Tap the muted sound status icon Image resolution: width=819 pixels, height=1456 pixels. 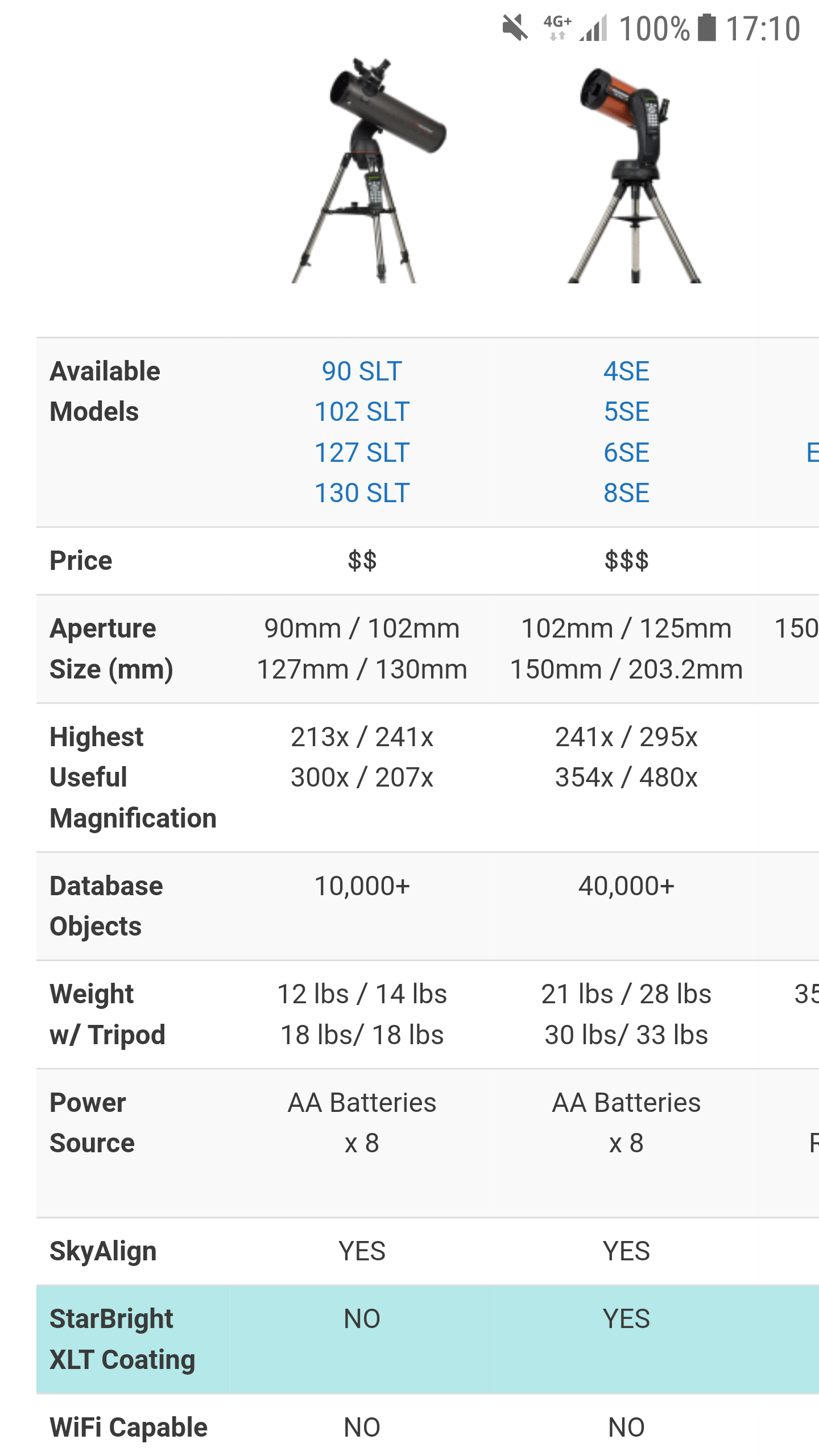515,28
